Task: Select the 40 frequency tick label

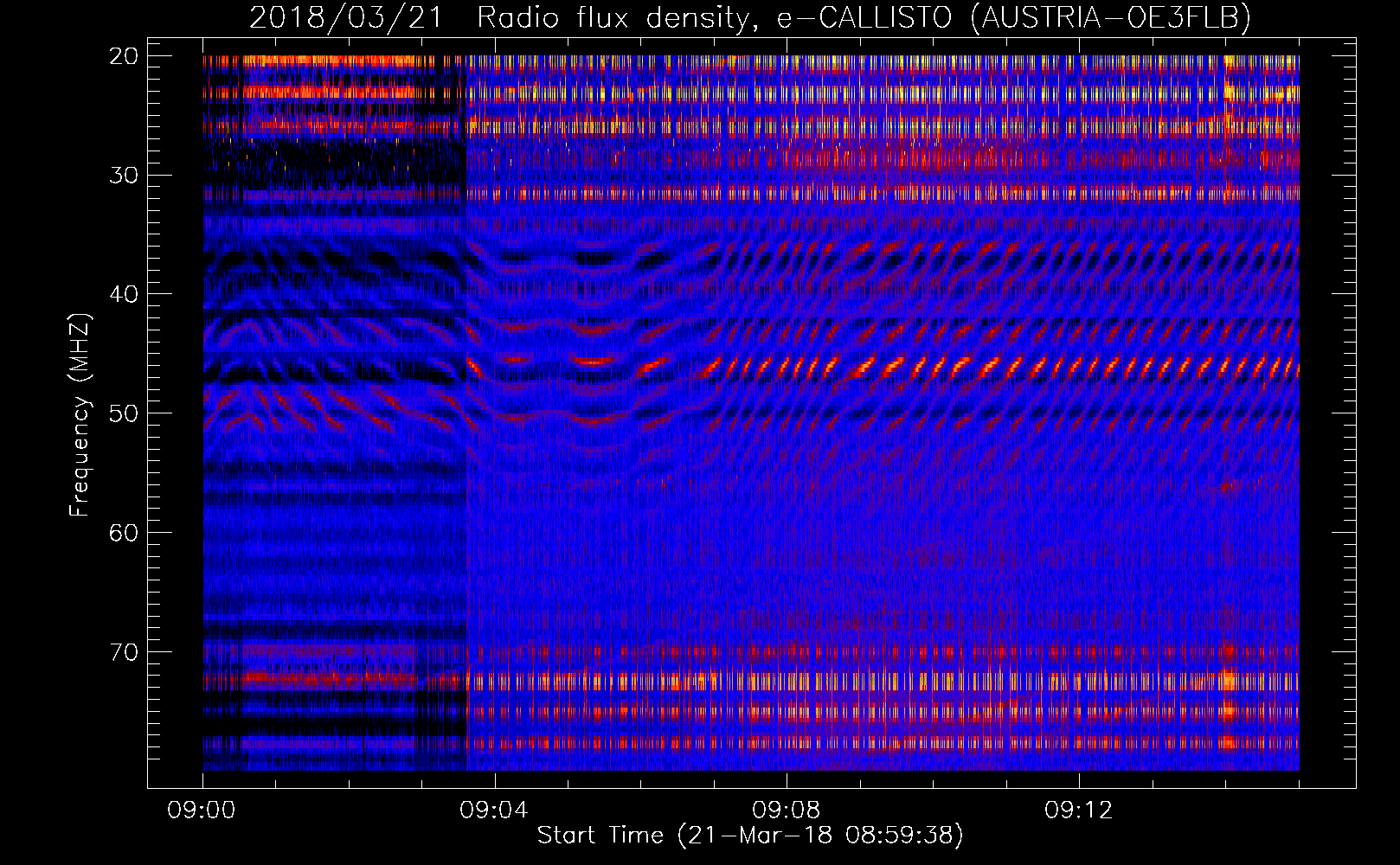Action: (x=125, y=294)
